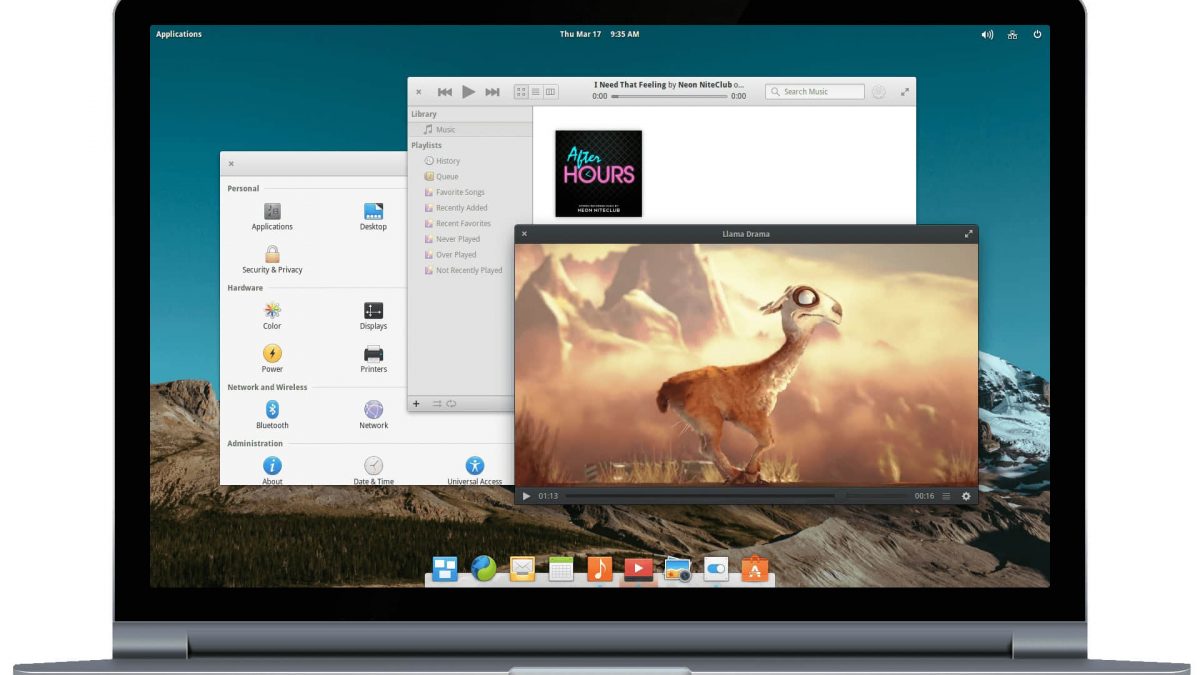Open Bluetooth settings
1200x675 pixels.
point(272,415)
